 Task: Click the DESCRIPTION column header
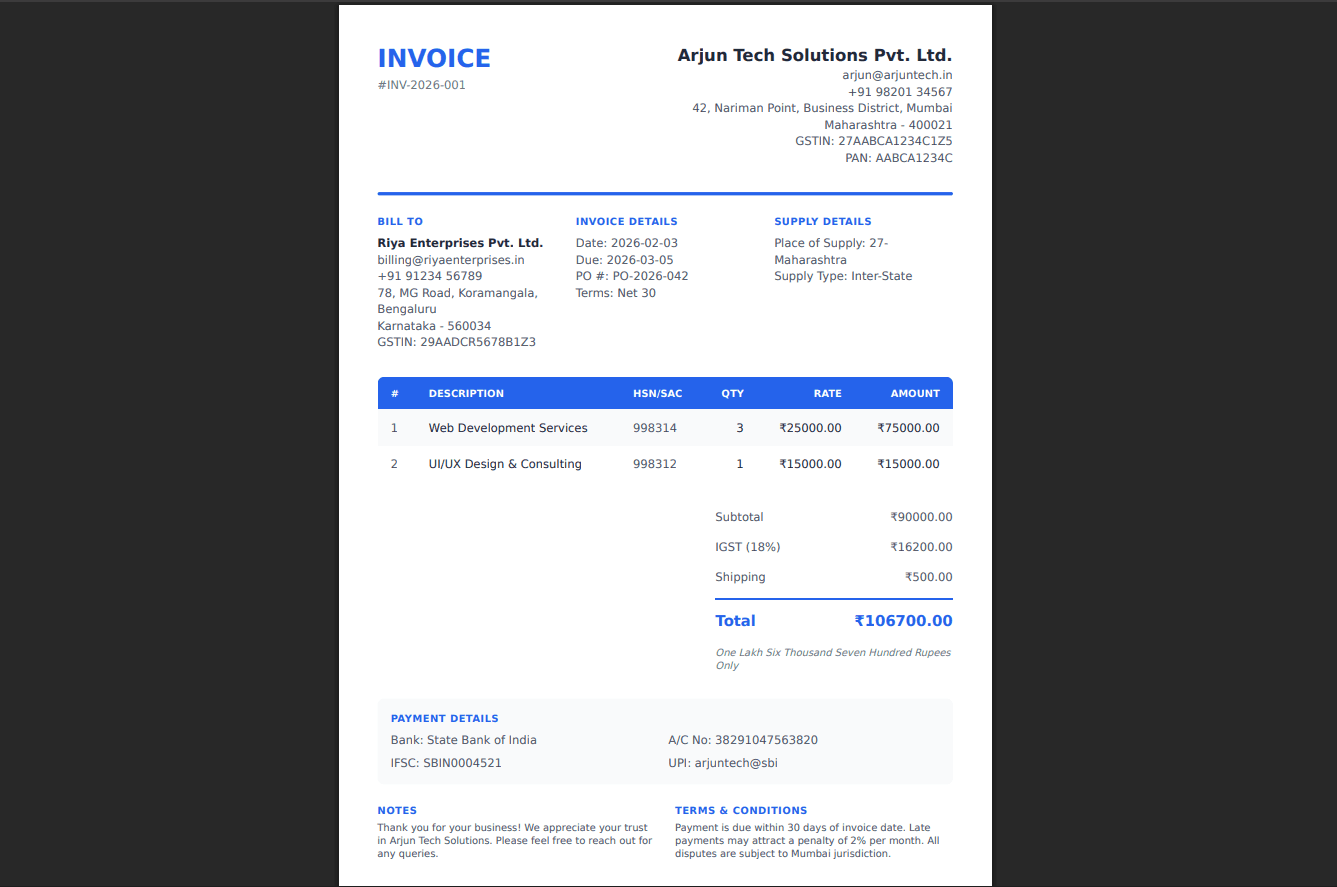pyautogui.click(x=466, y=393)
